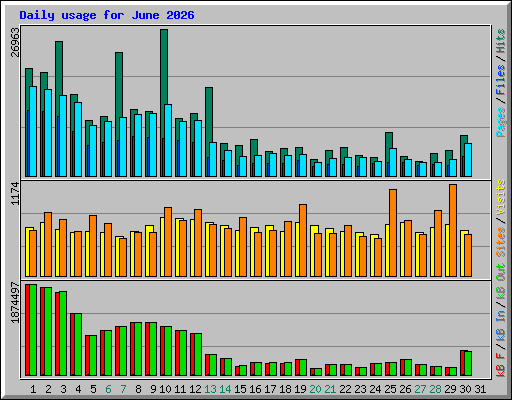The image size is (512, 400).
Task: Click the cyan Files bar for day 1
Action: 33,132
